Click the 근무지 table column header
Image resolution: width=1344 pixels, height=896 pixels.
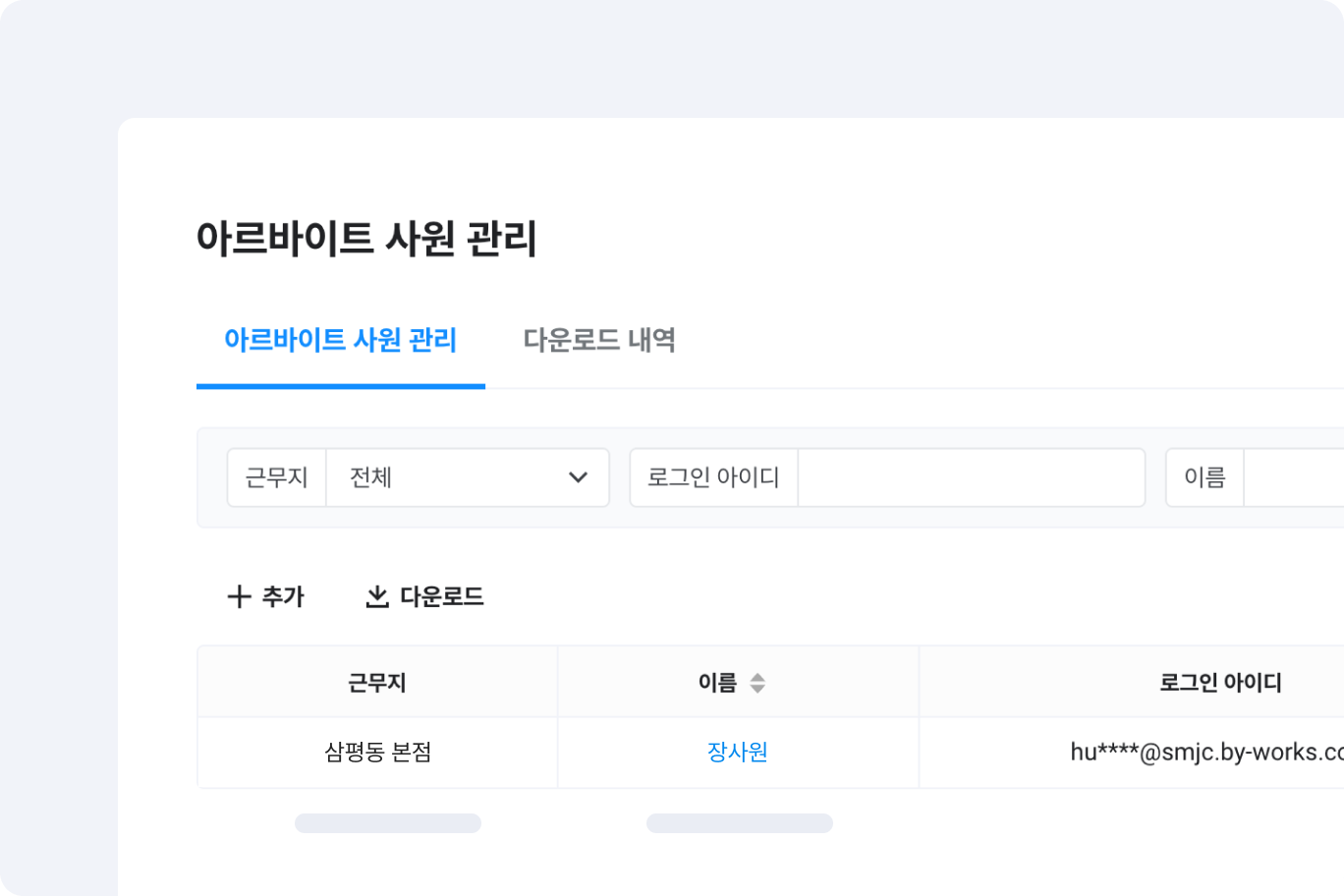[x=377, y=683]
